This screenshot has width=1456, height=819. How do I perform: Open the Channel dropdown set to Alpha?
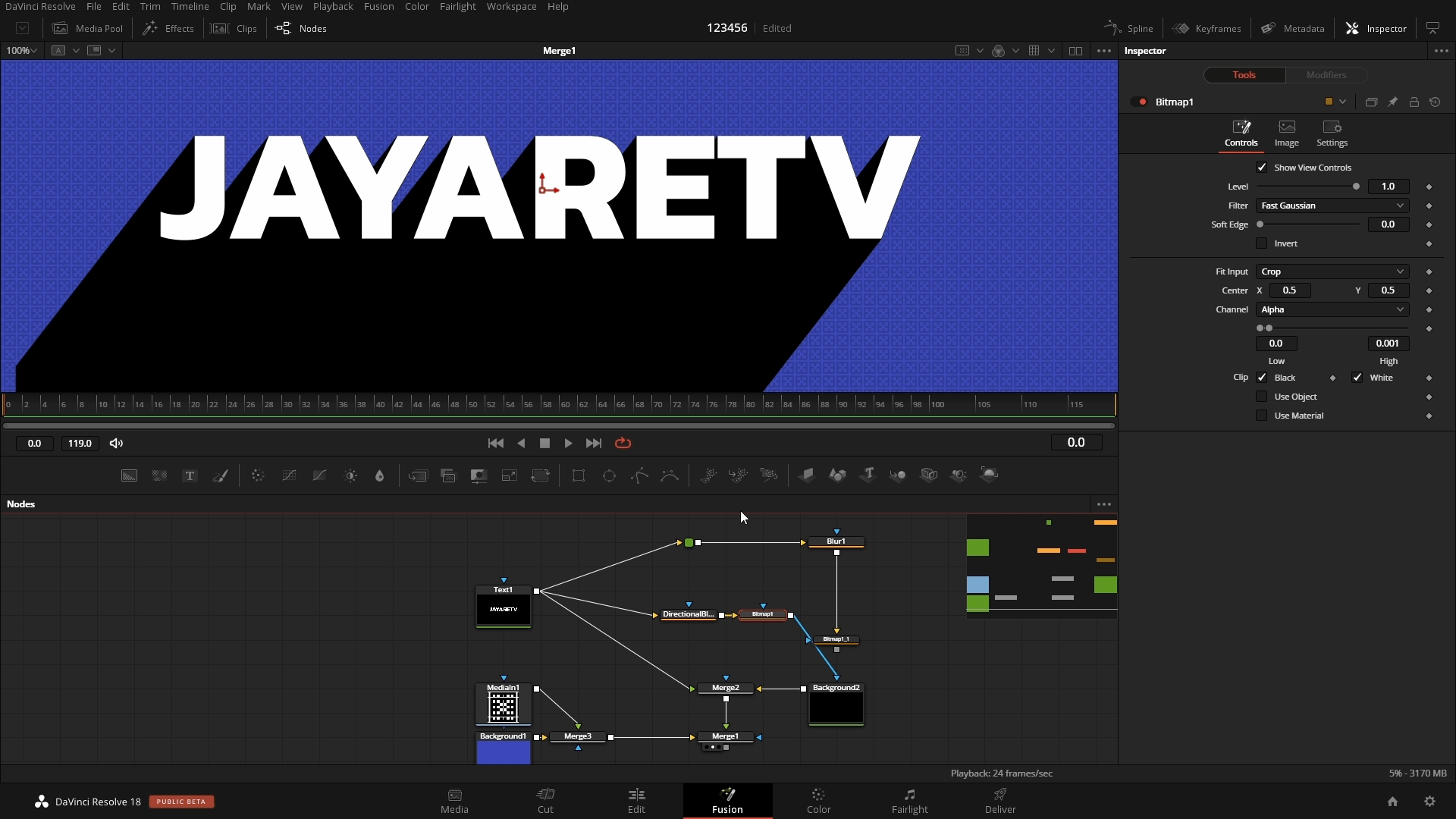(x=1332, y=309)
